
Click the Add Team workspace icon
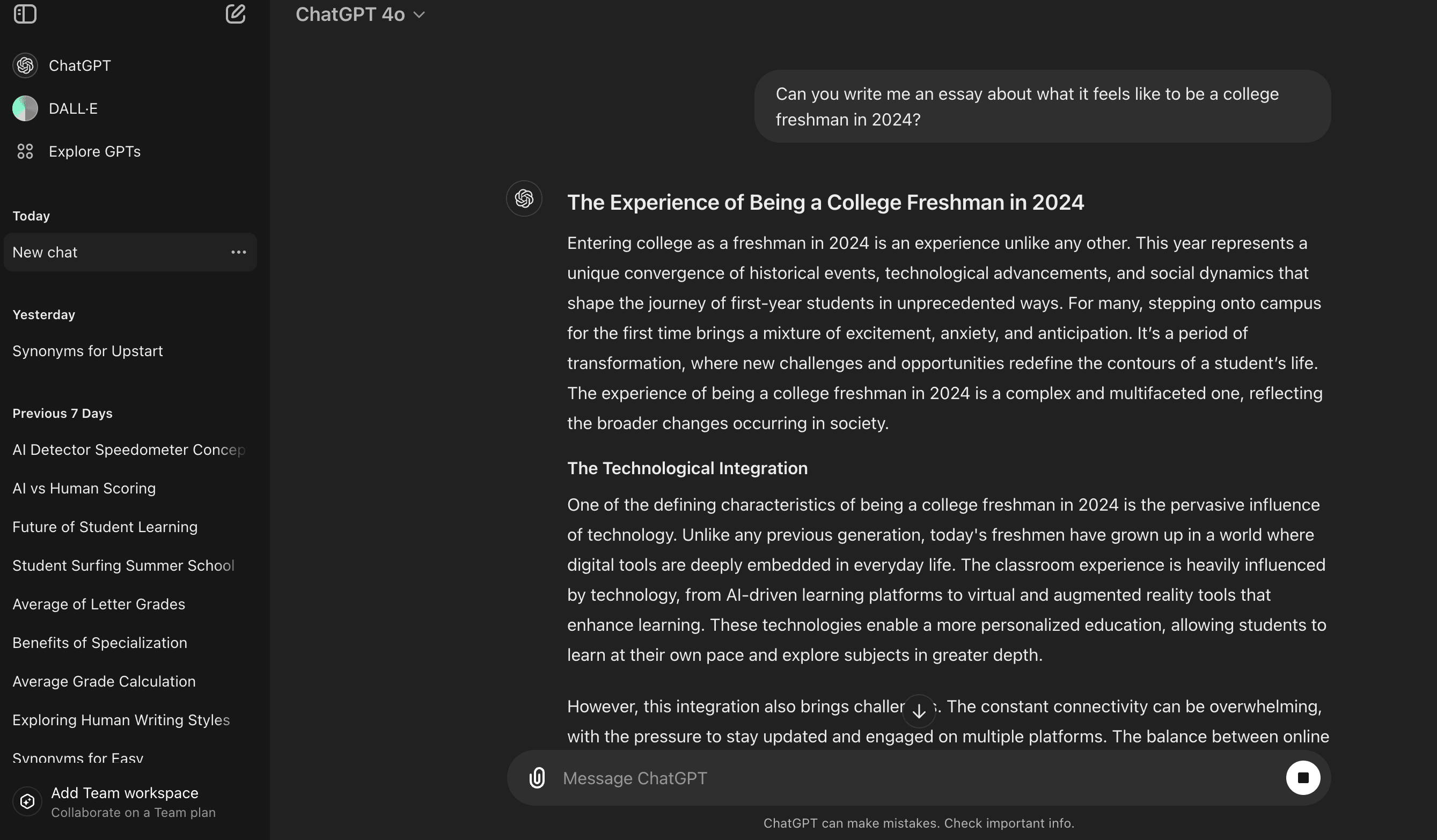[x=27, y=802]
